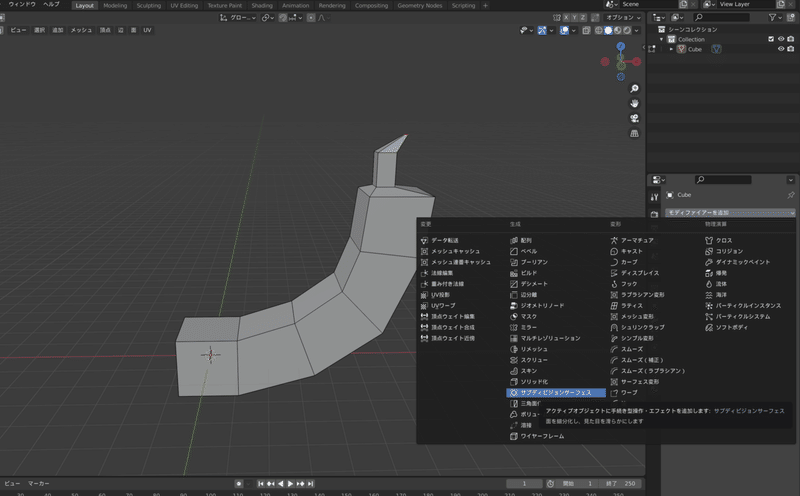Uncheck the Collection exclude checkbox
800x496 pixels.
point(770,39)
